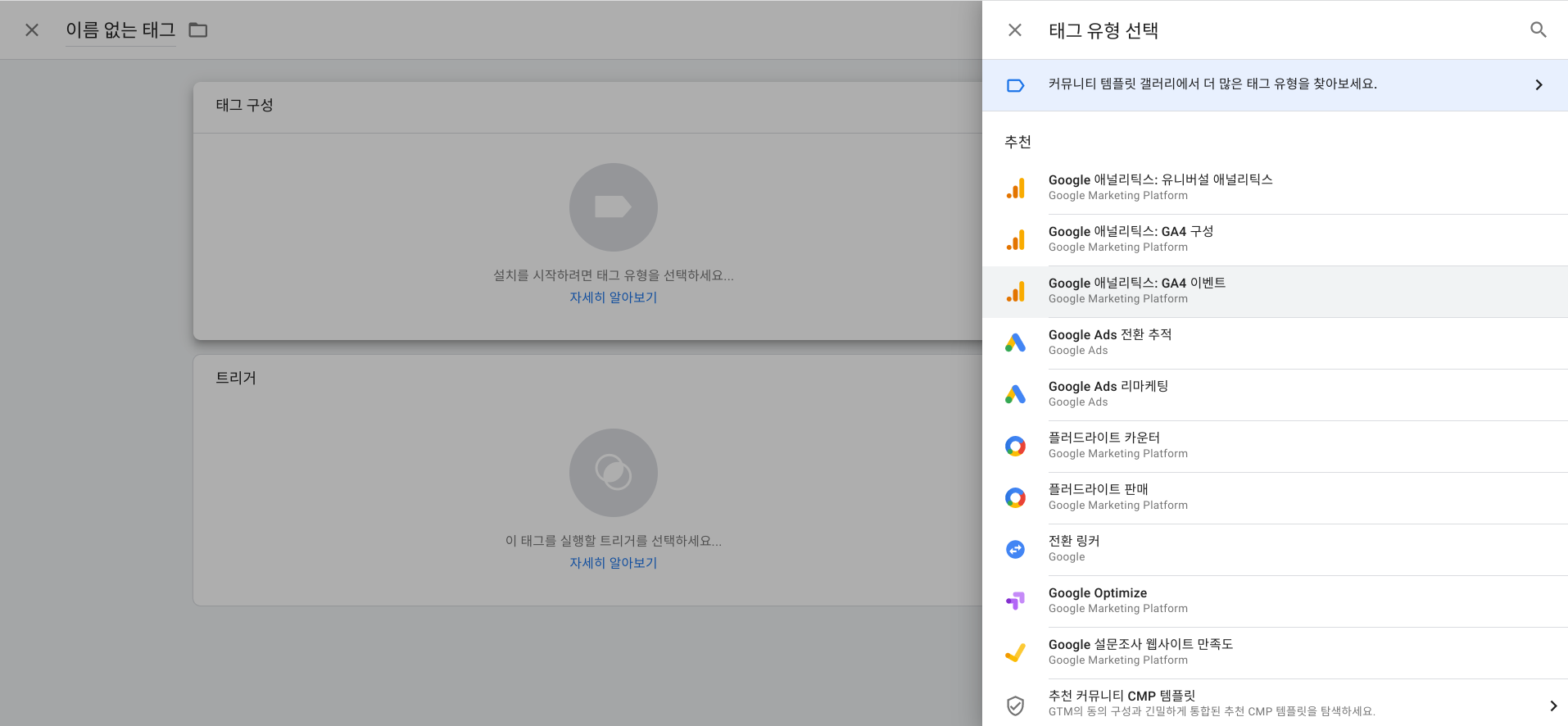Click 설치를 시작하려면 태그 유형을 선택하세요 text
This screenshot has width=1568, height=726.
pyautogui.click(x=614, y=275)
